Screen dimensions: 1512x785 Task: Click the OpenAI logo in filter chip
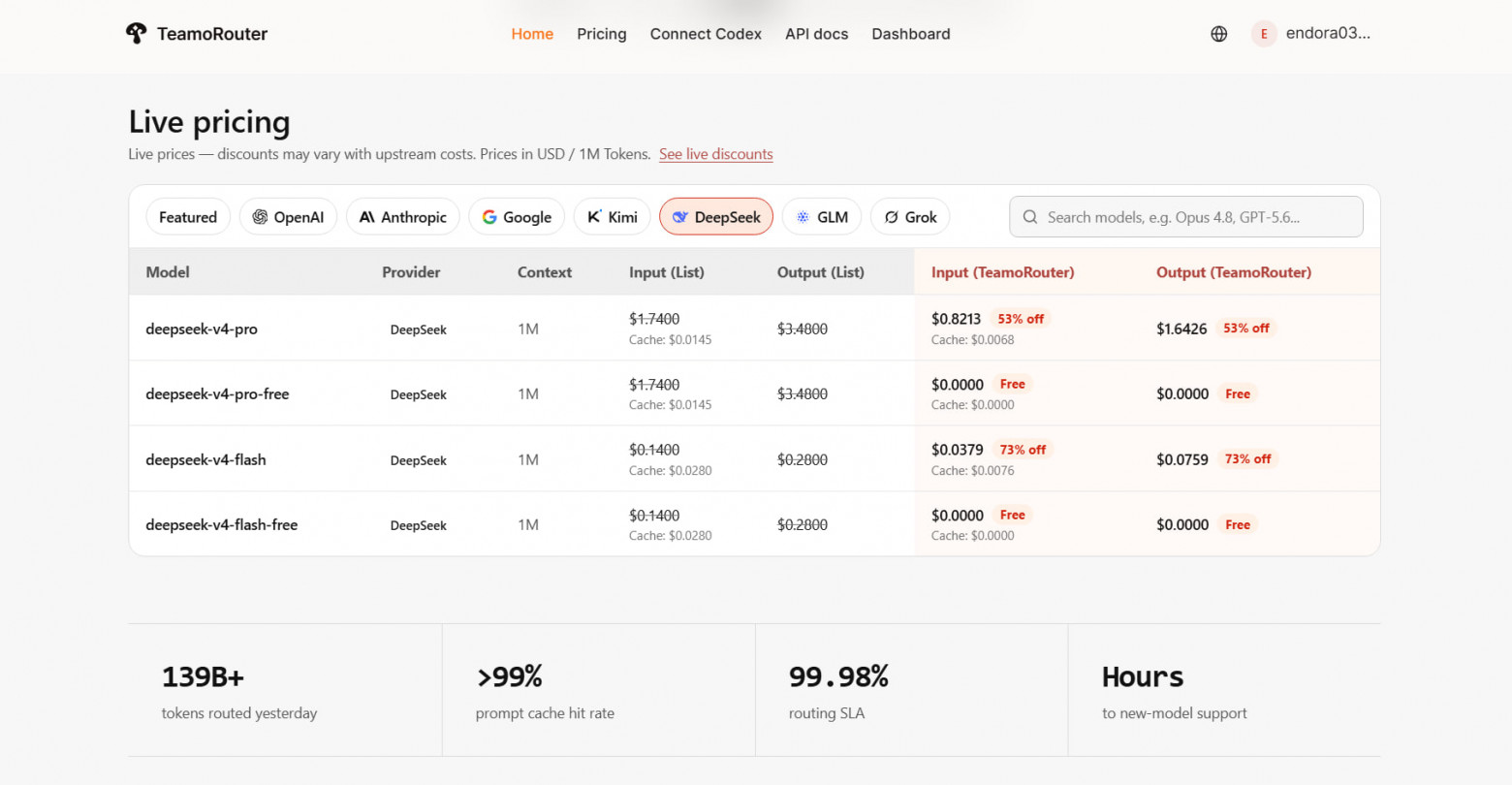click(x=260, y=217)
